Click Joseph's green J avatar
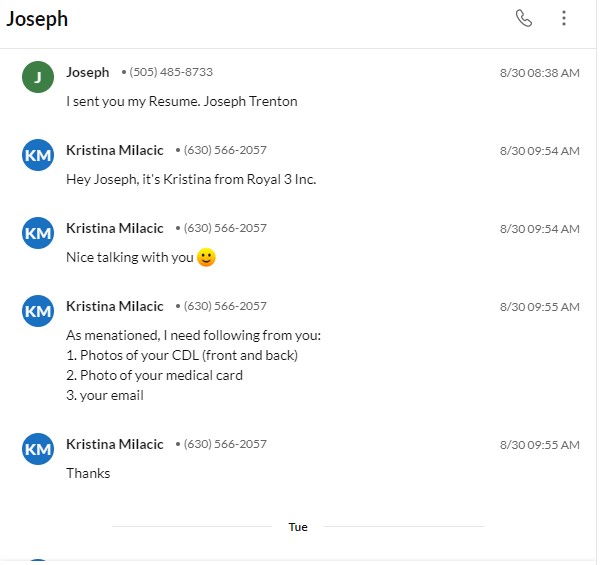The height and width of the screenshot is (565, 604). pyautogui.click(x=37, y=76)
